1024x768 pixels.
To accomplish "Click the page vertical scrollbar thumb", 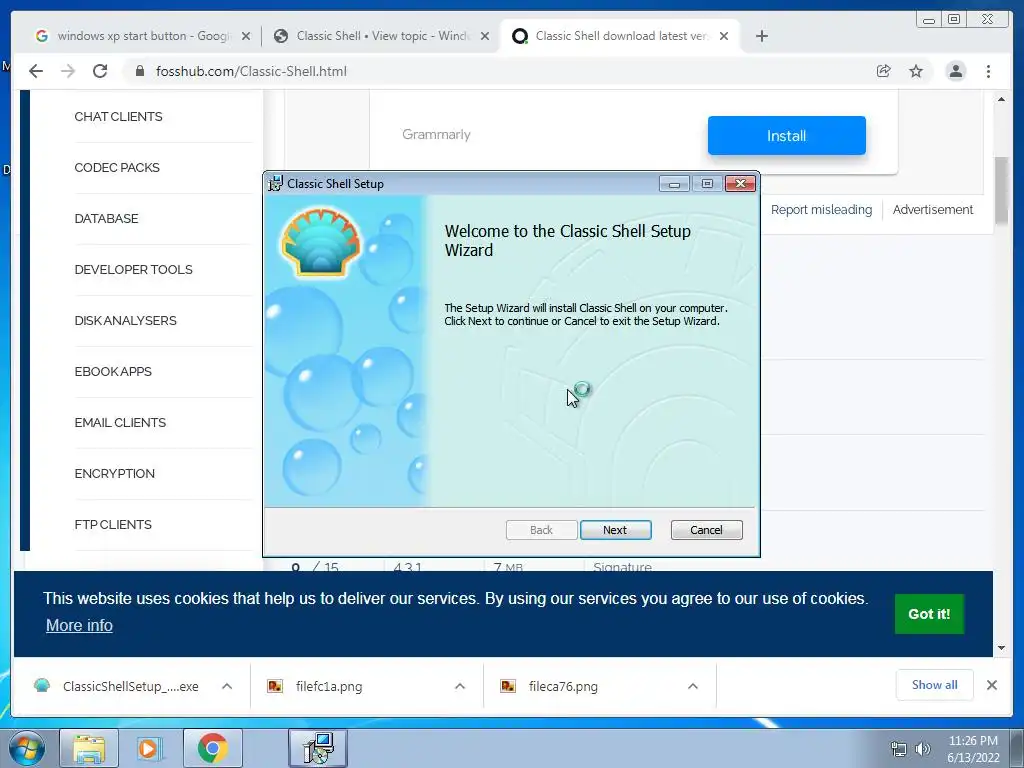I will (x=1001, y=190).
